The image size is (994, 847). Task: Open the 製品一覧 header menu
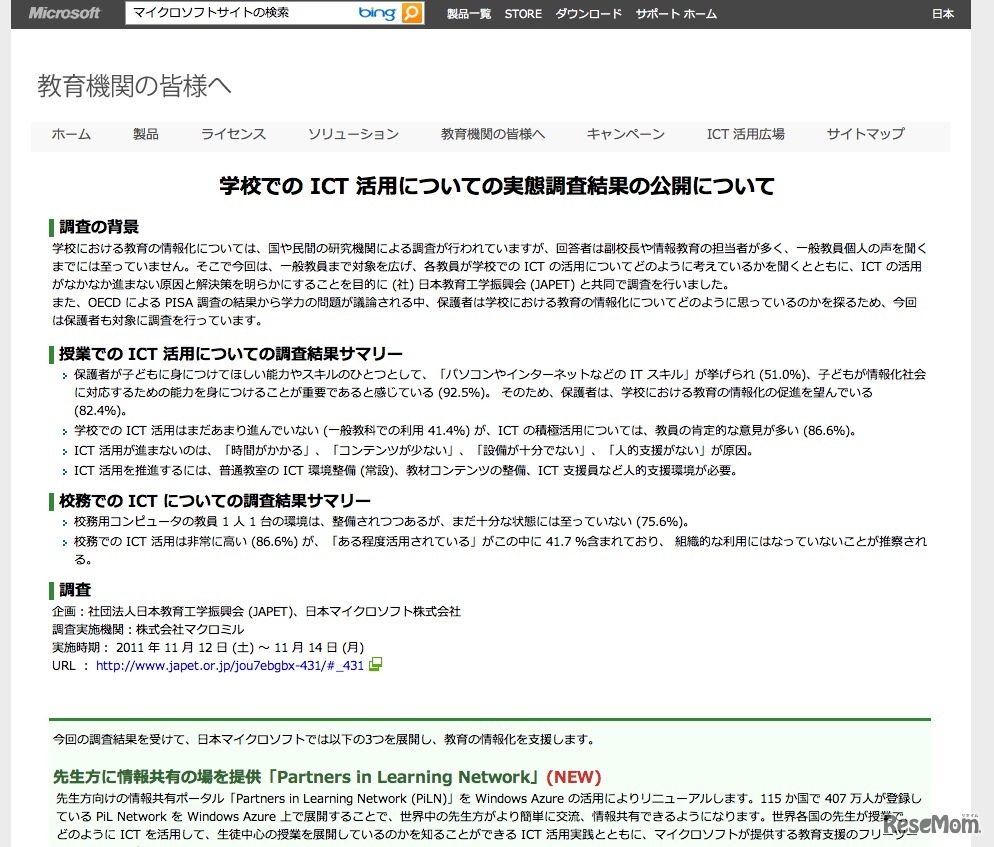click(468, 14)
